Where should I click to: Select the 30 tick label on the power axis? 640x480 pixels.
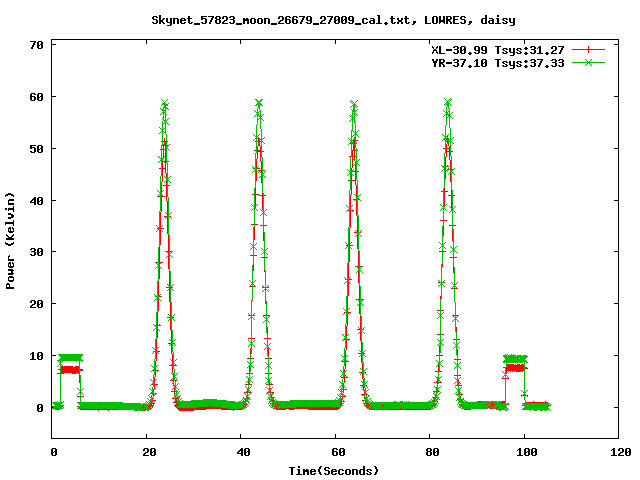pos(36,252)
